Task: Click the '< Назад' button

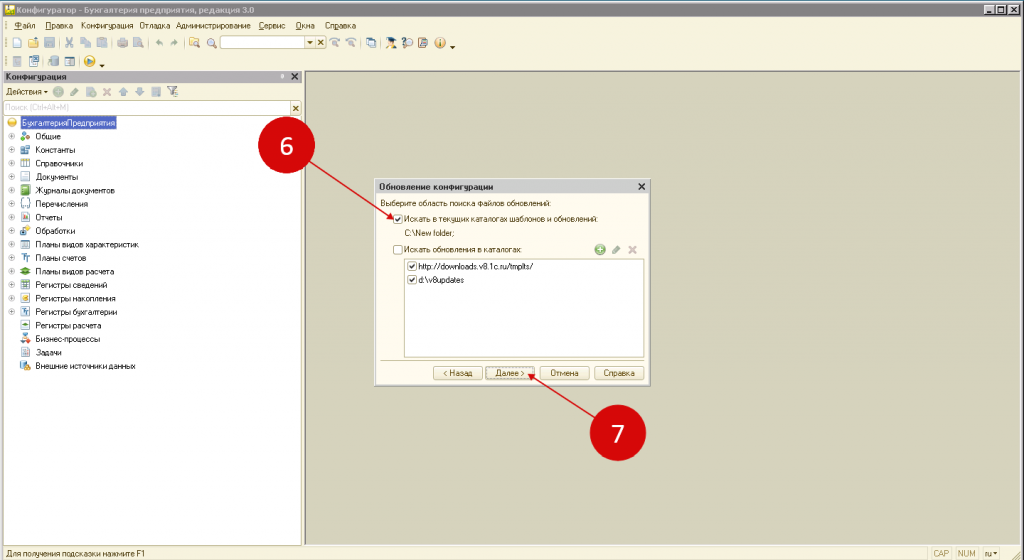Action: (458, 373)
